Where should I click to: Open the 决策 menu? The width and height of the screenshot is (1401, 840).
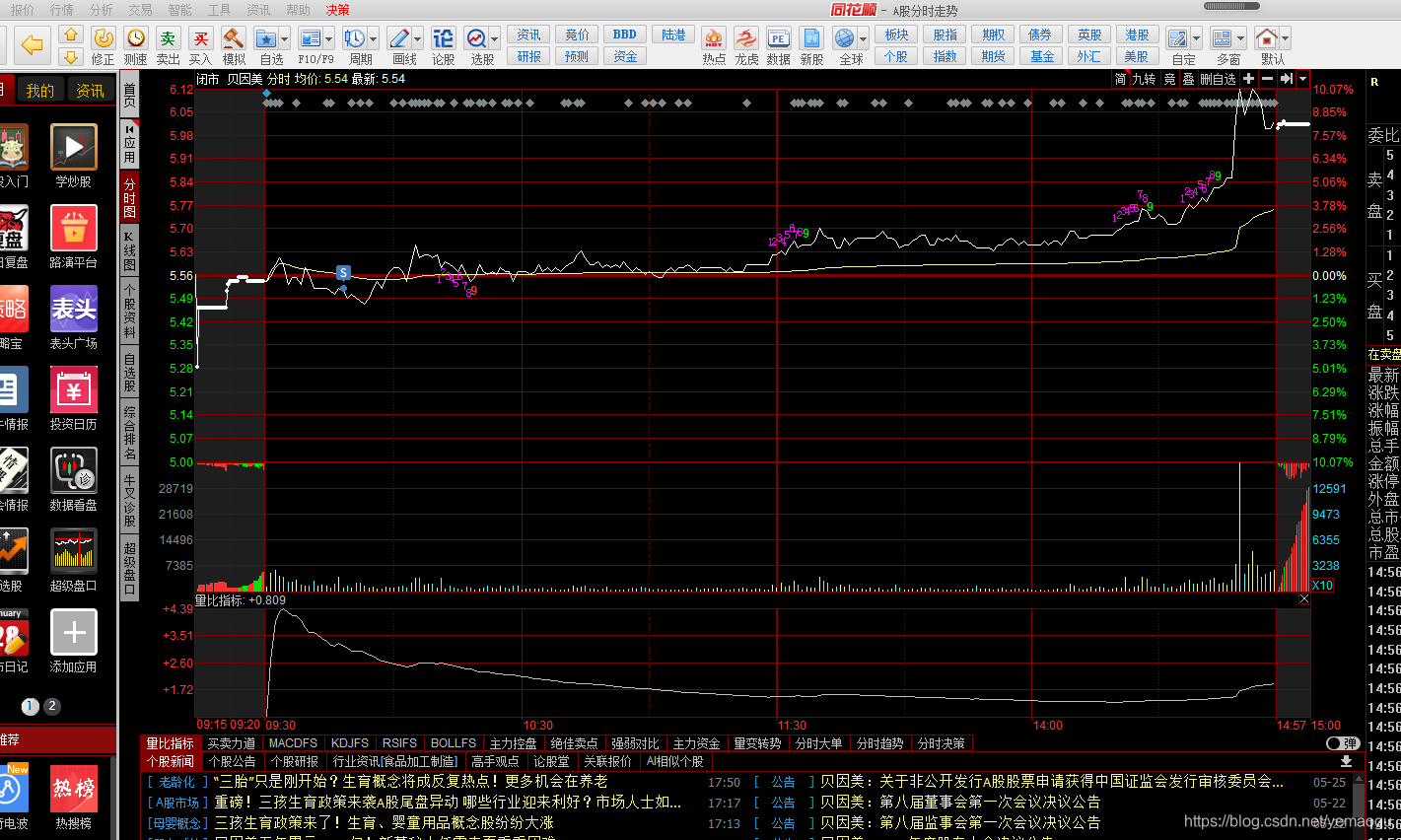pos(338,10)
